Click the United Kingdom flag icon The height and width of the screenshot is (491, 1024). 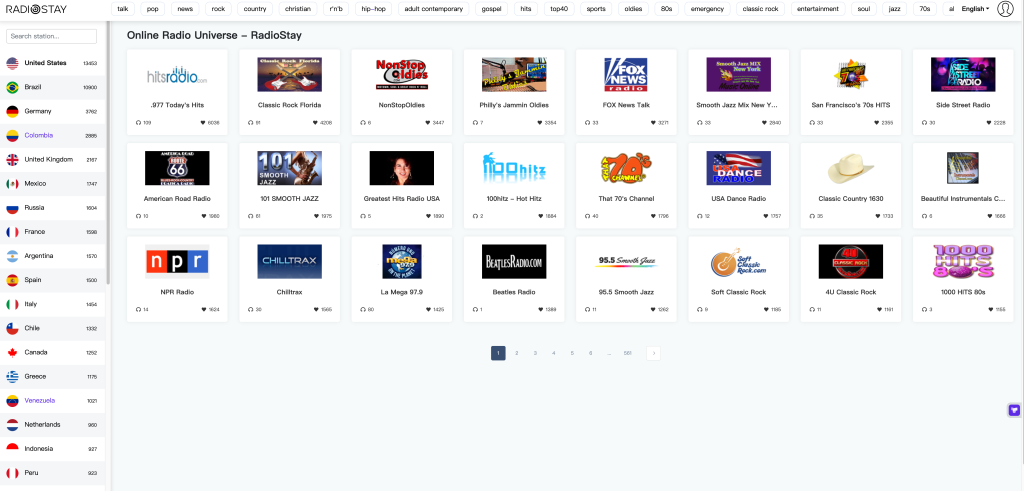click(12, 159)
